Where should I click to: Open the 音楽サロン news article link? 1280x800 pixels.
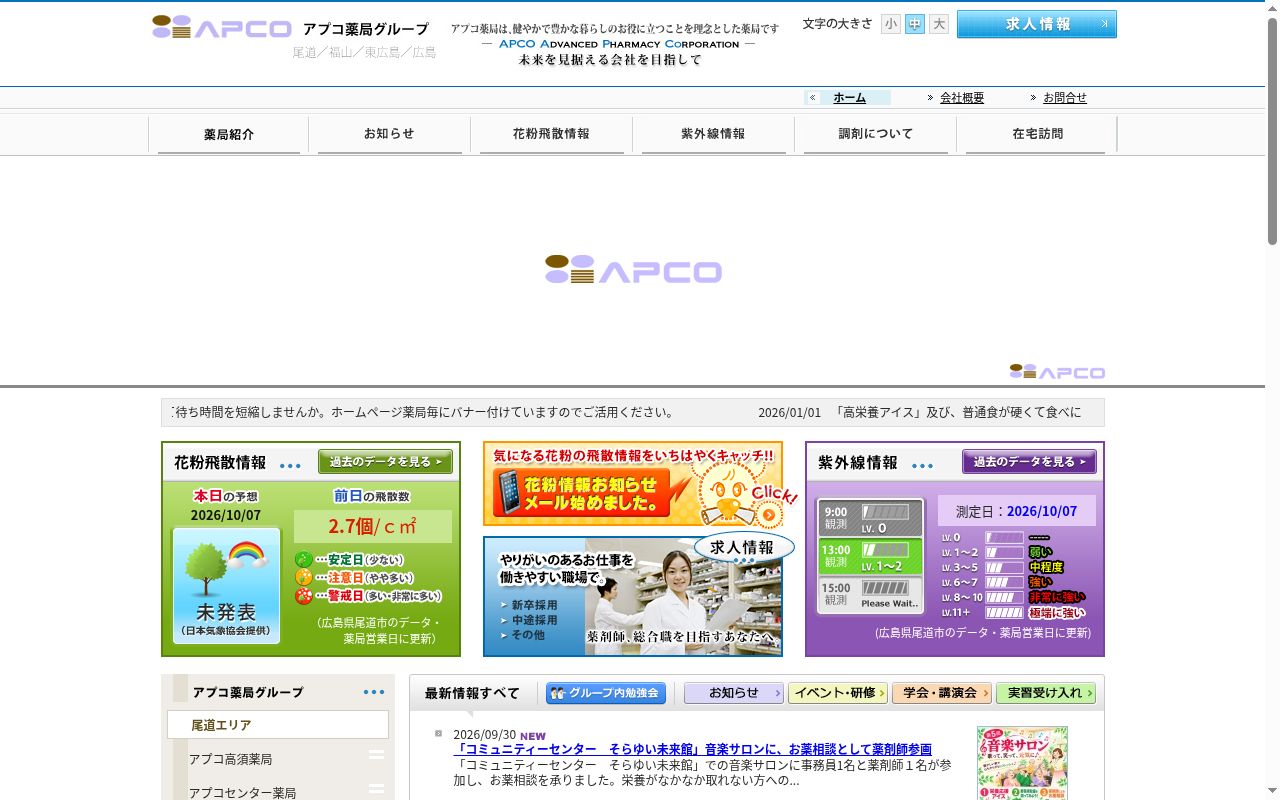pyautogui.click(x=693, y=749)
